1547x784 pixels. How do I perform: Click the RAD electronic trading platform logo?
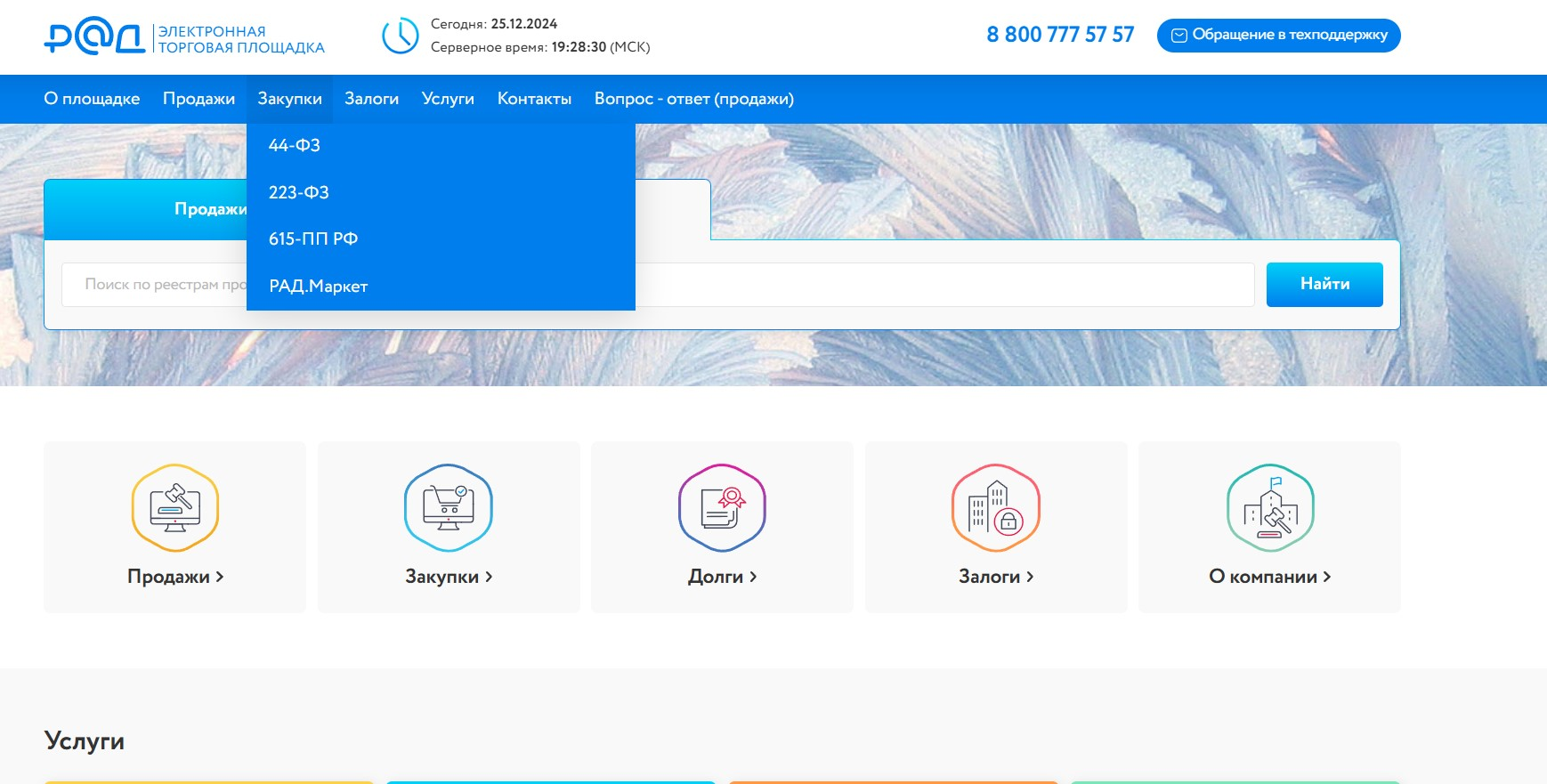(183, 37)
